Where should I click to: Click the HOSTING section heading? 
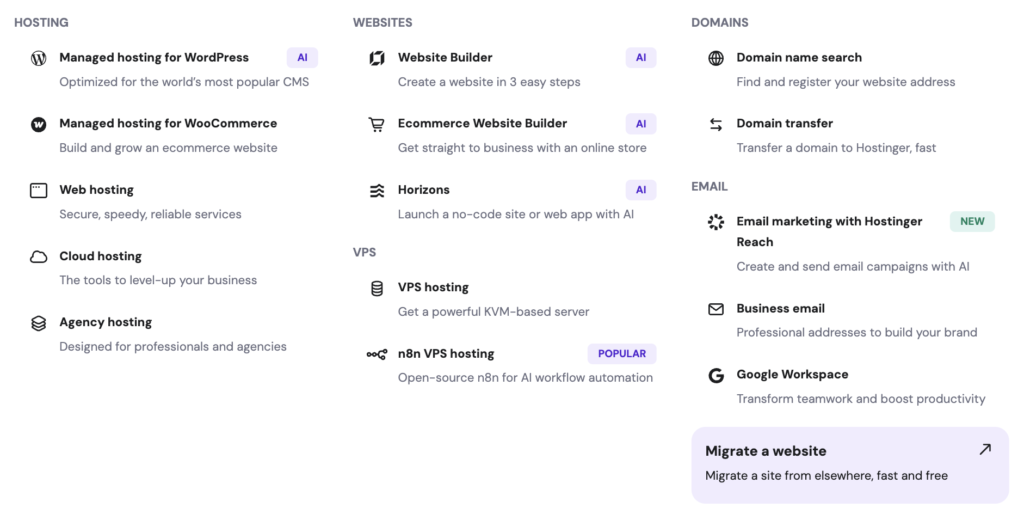41,22
